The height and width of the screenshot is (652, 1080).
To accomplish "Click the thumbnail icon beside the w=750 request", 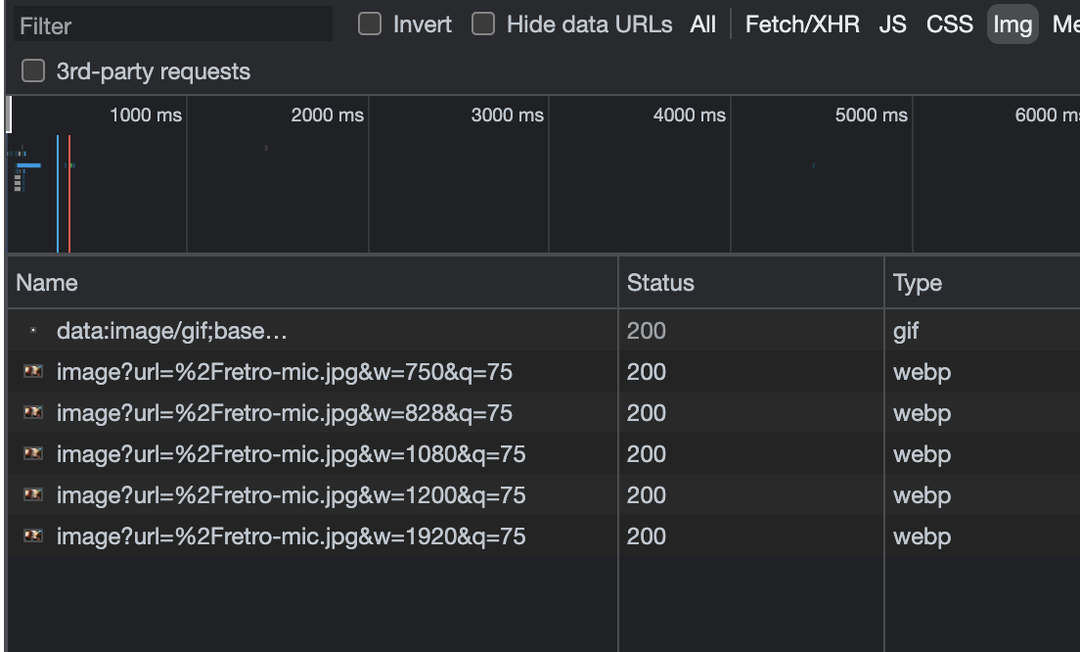I will (x=32, y=371).
